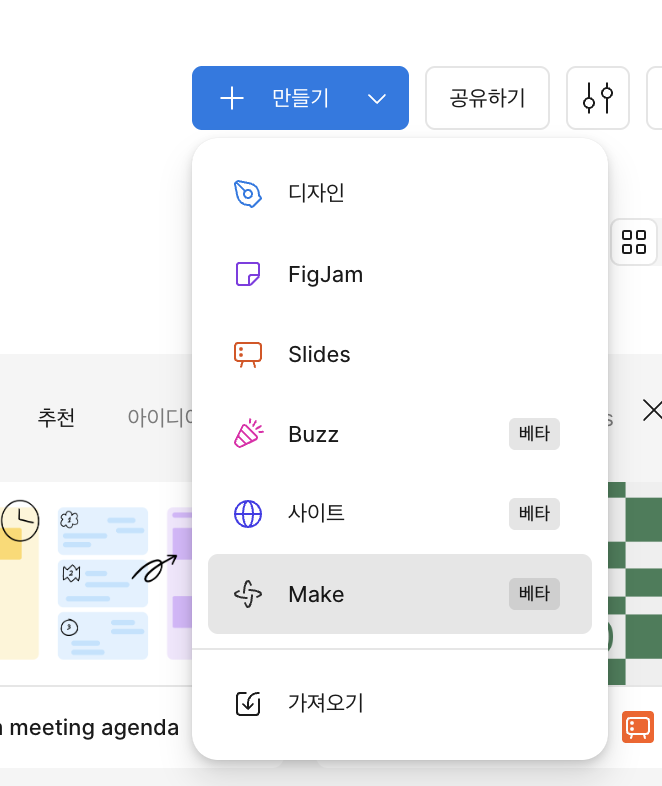Click the plus icon in 만들기 button
Viewport: 662px width, 786px height.
(232, 98)
